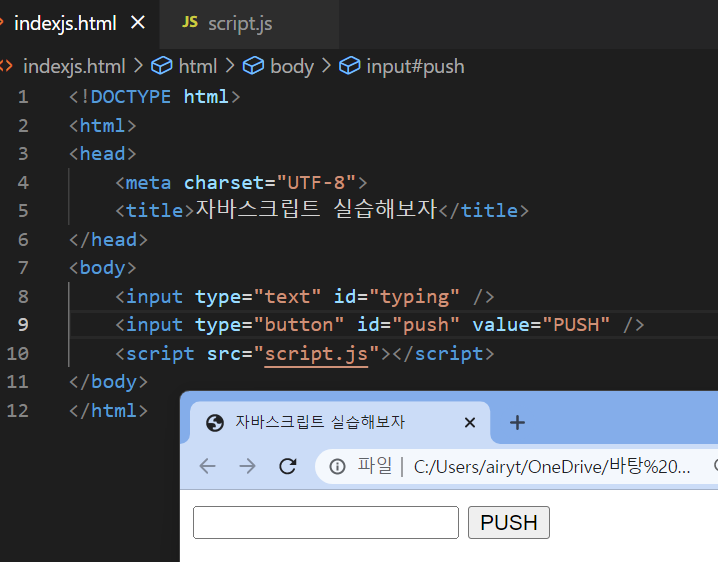Follow the script.js link in line 10
The height and width of the screenshot is (562, 718).
[316, 354]
